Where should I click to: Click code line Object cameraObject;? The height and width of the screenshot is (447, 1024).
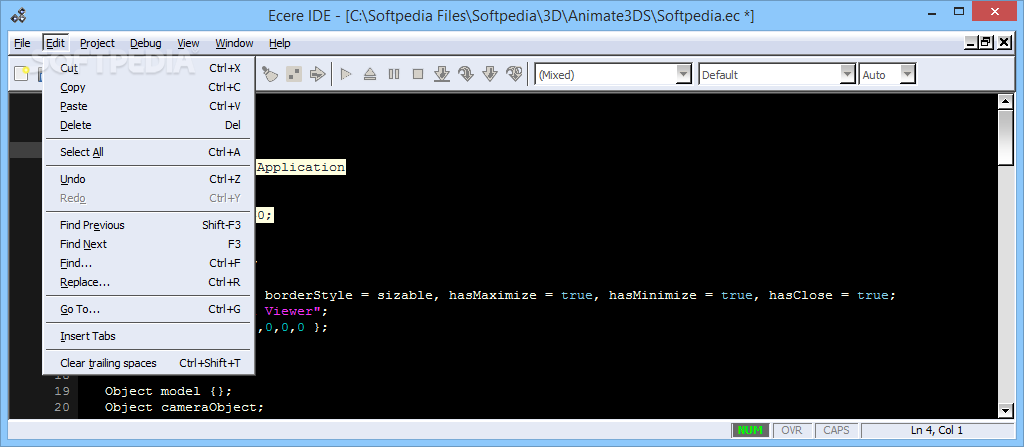pos(184,407)
